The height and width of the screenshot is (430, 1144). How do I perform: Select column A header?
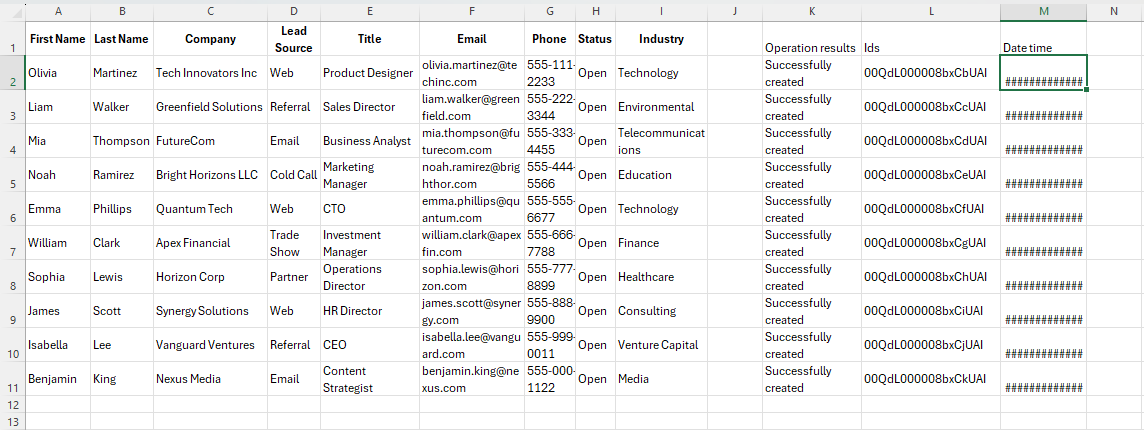point(57,11)
